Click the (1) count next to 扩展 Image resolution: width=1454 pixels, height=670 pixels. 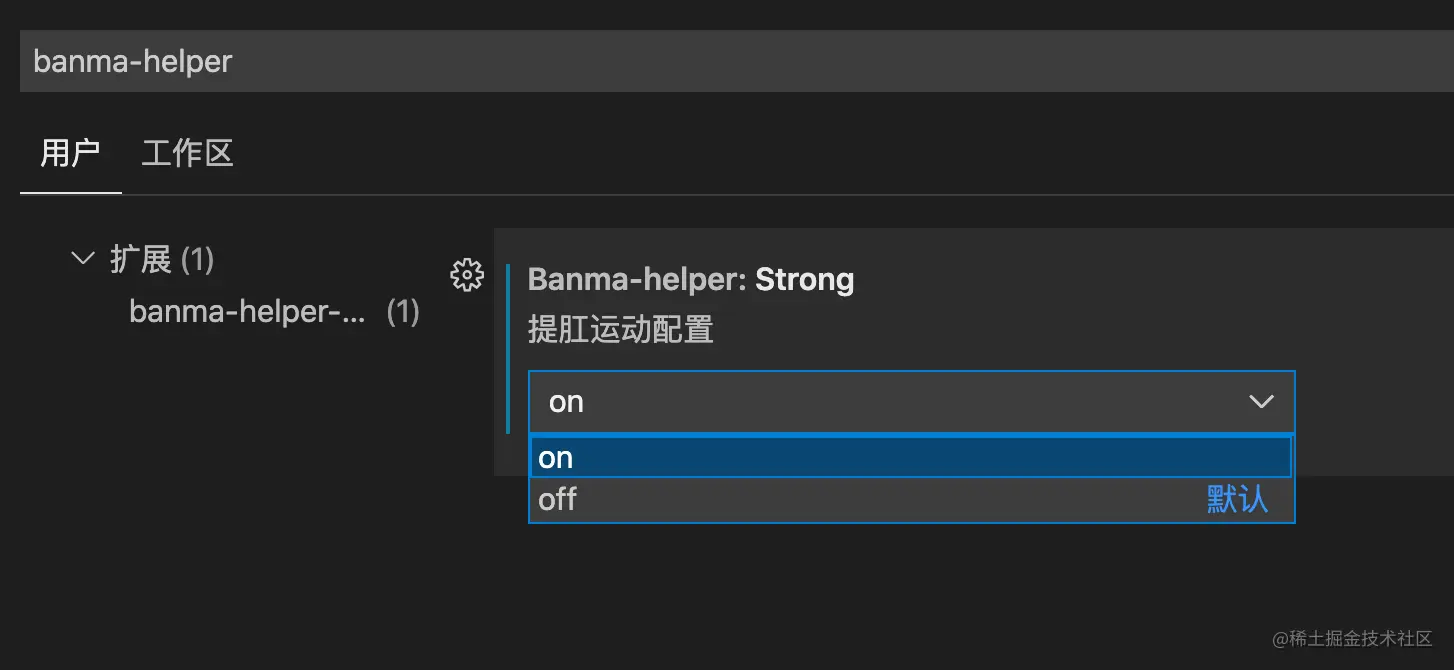click(198, 260)
